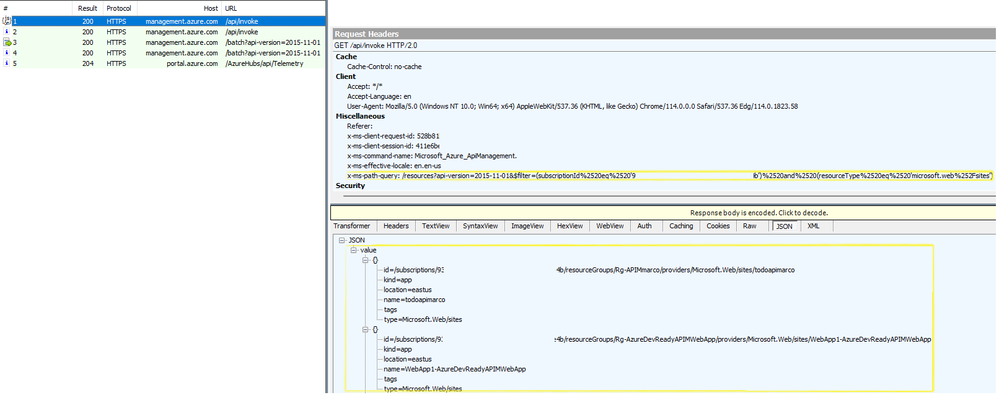This screenshot has width=999, height=394.
Task: Select the x-ms-command-name header
Action: 432,156
